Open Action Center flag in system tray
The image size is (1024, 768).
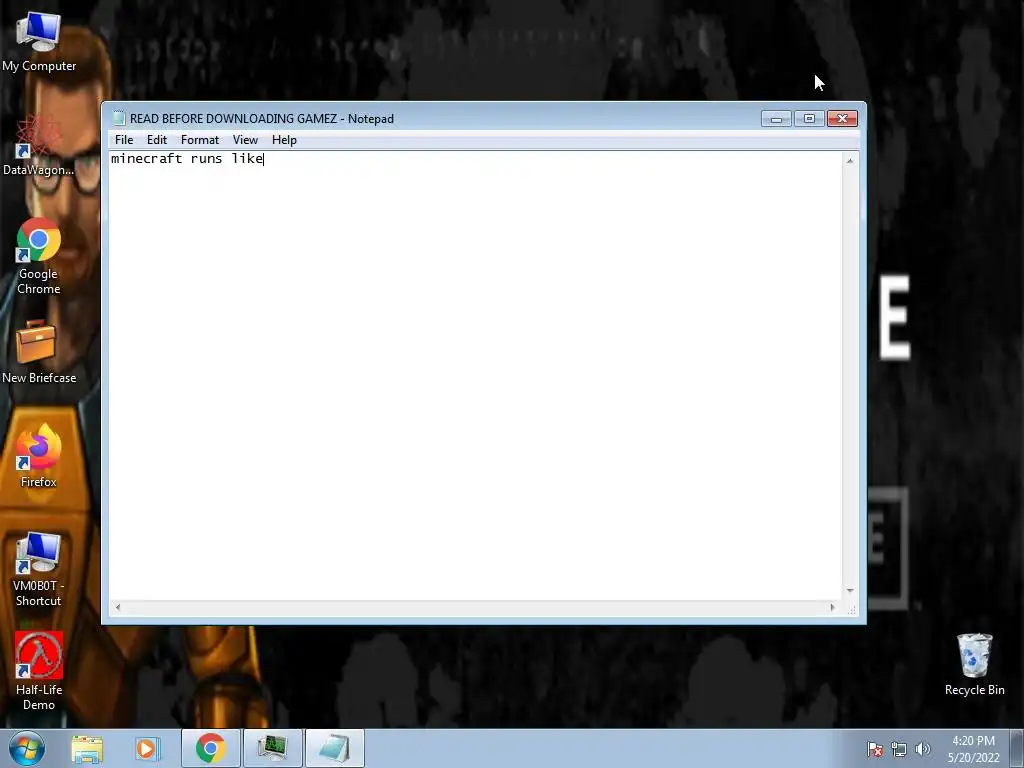(875, 749)
